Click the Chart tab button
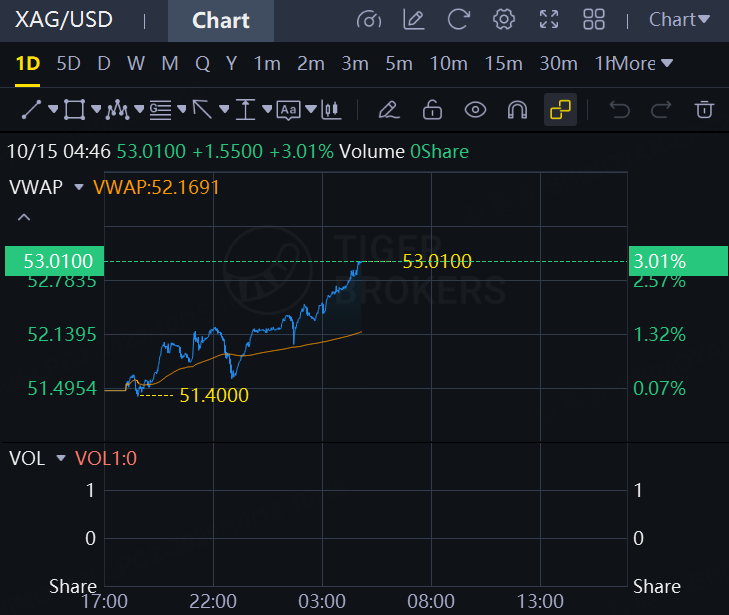 click(x=221, y=20)
